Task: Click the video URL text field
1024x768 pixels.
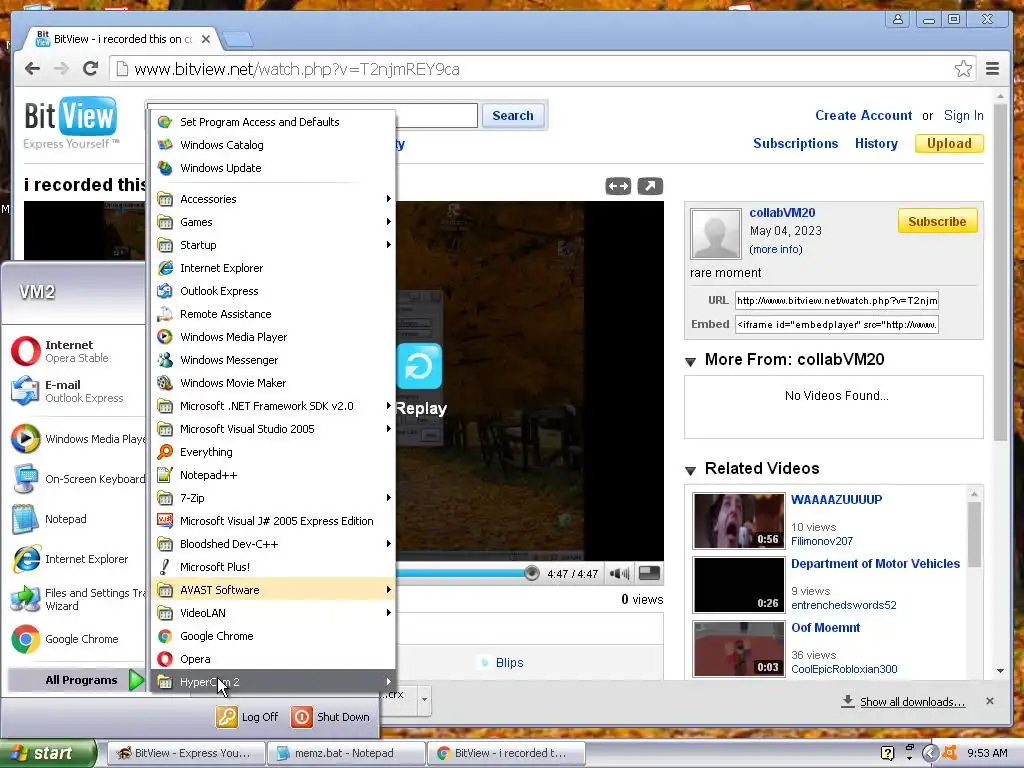Action: 837,300
